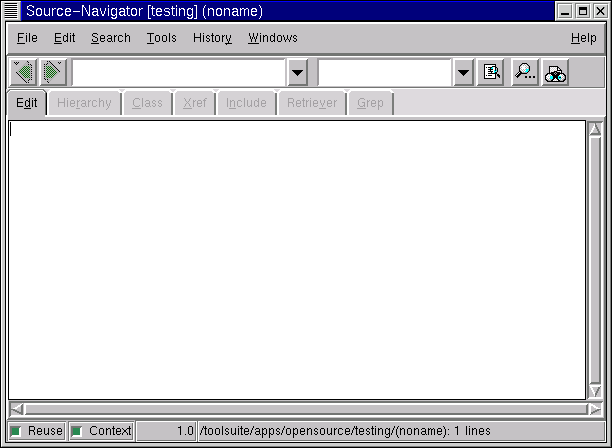Expand the first combo box dropdown arrow
Screen dimensions: 612x448
click(x=297, y=73)
